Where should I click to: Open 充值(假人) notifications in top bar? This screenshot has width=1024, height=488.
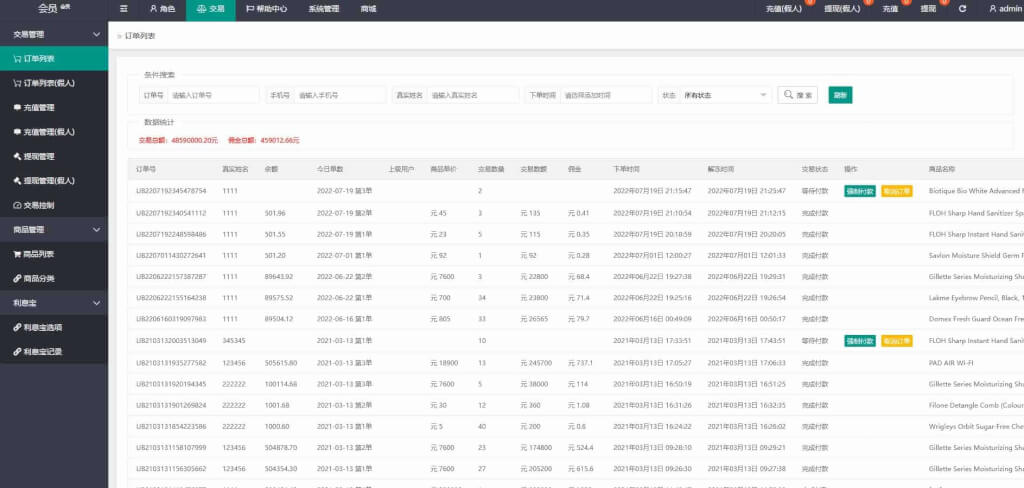click(784, 9)
